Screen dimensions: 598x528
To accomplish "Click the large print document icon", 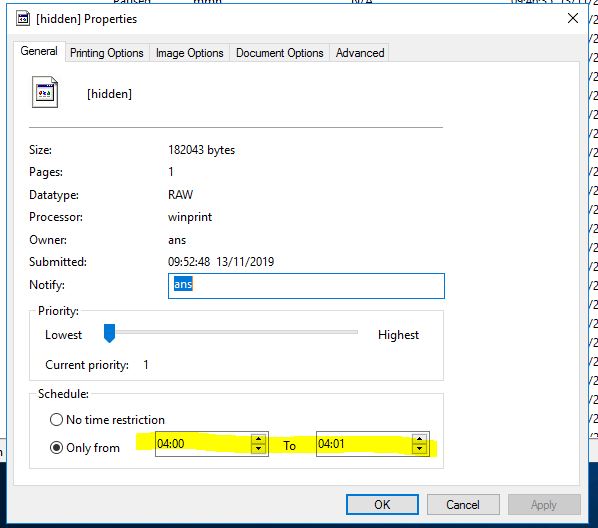I will tap(45, 92).
